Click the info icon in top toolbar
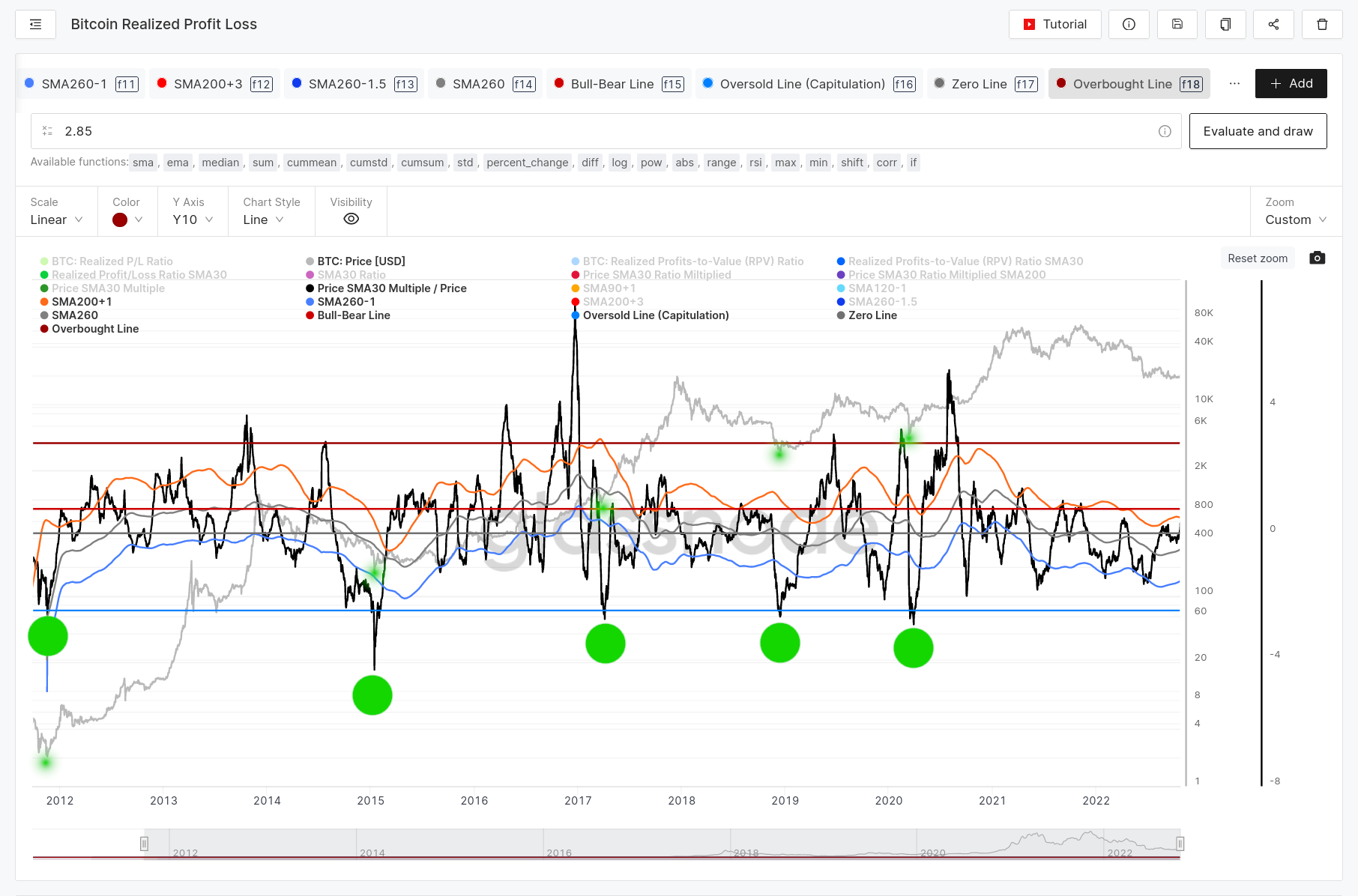1358x896 pixels. tap(1129, 25)
